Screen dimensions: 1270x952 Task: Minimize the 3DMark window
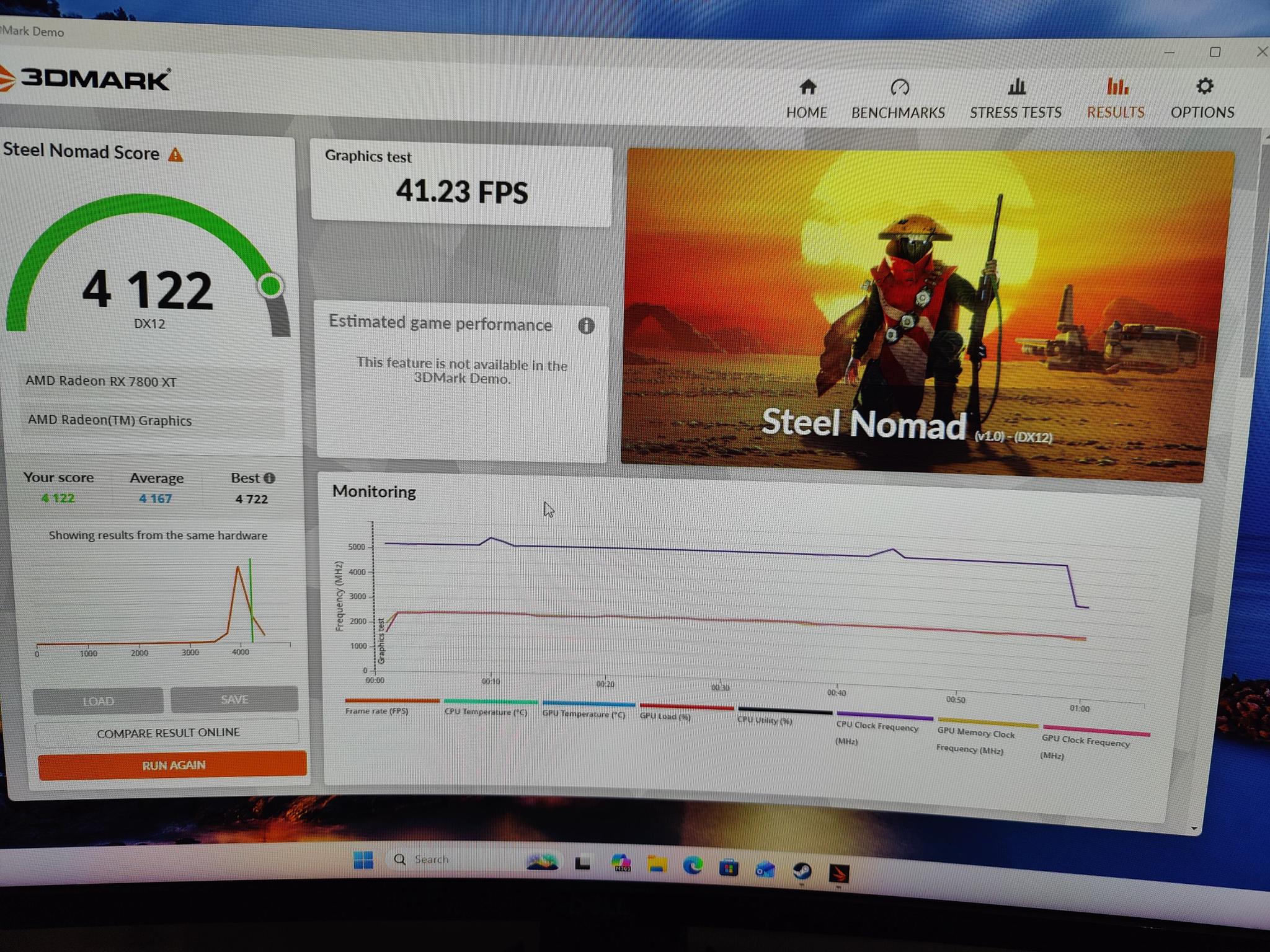pos(1170,53)
